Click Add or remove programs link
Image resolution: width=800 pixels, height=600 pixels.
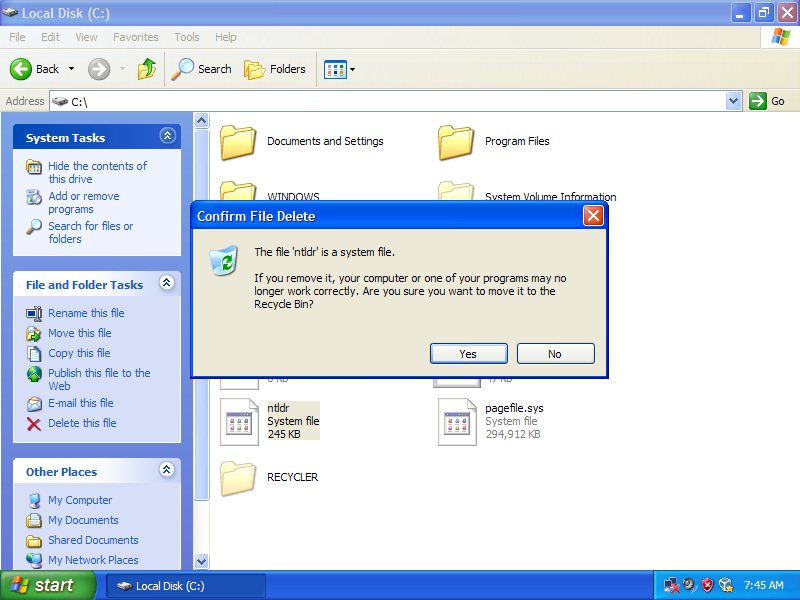tap(84, 203)
